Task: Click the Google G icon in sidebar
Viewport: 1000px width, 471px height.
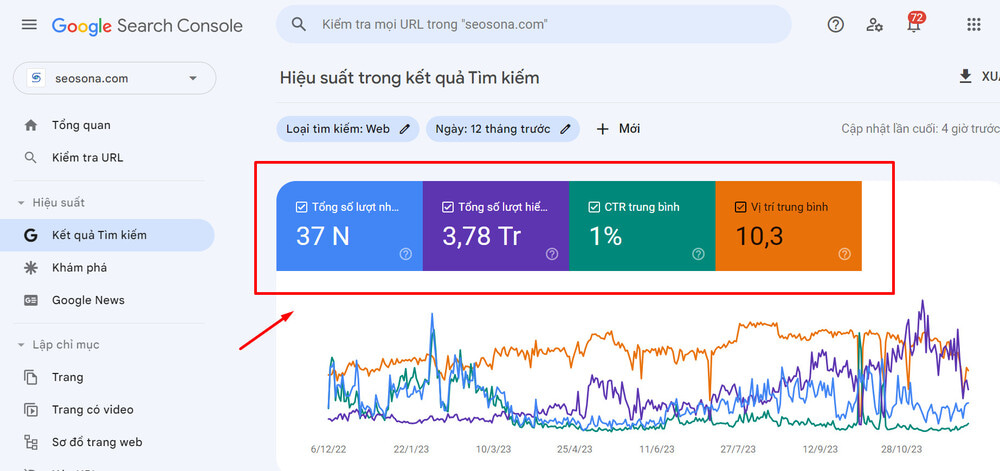Action: 31,235
